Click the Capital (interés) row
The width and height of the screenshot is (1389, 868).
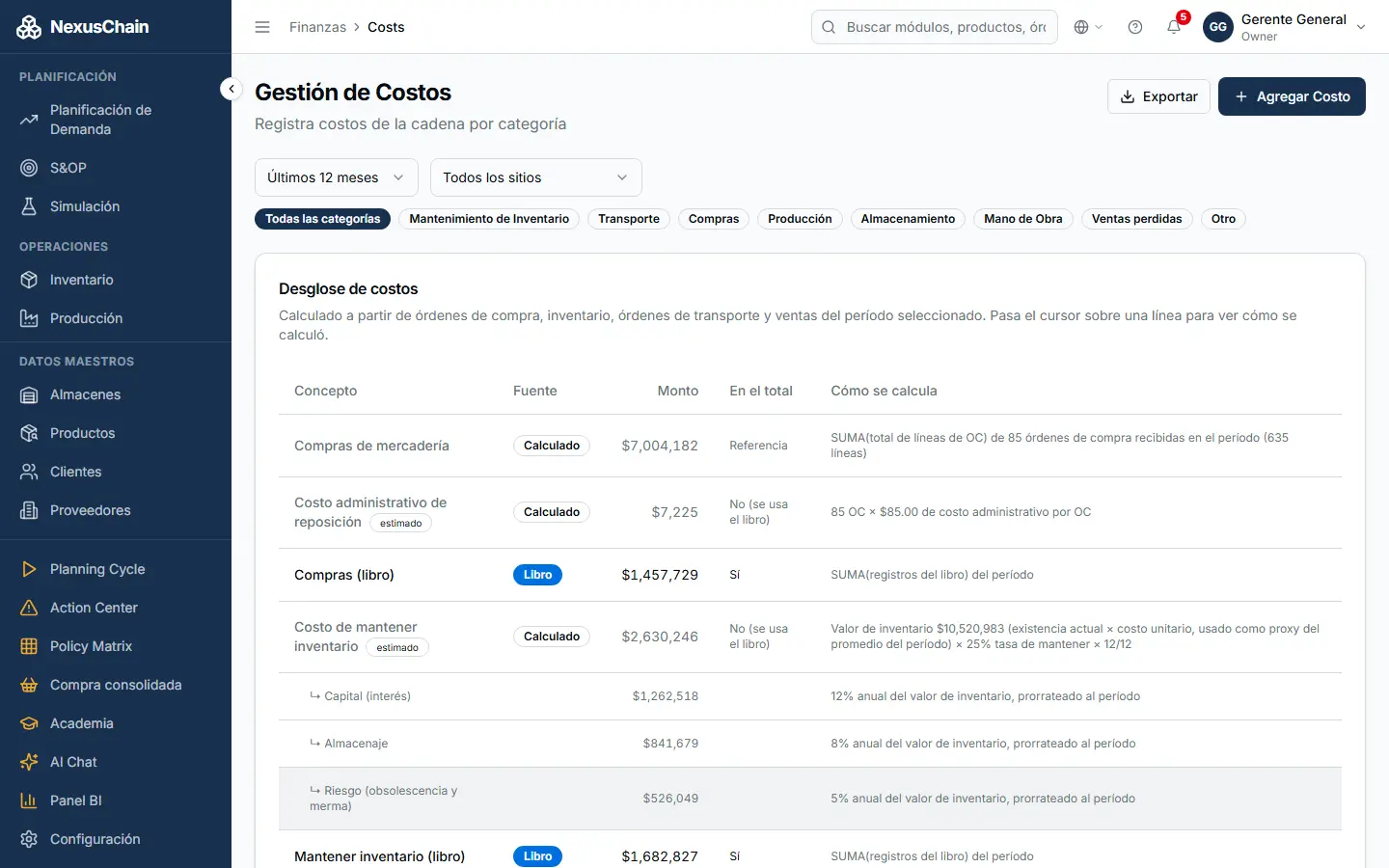810,696
